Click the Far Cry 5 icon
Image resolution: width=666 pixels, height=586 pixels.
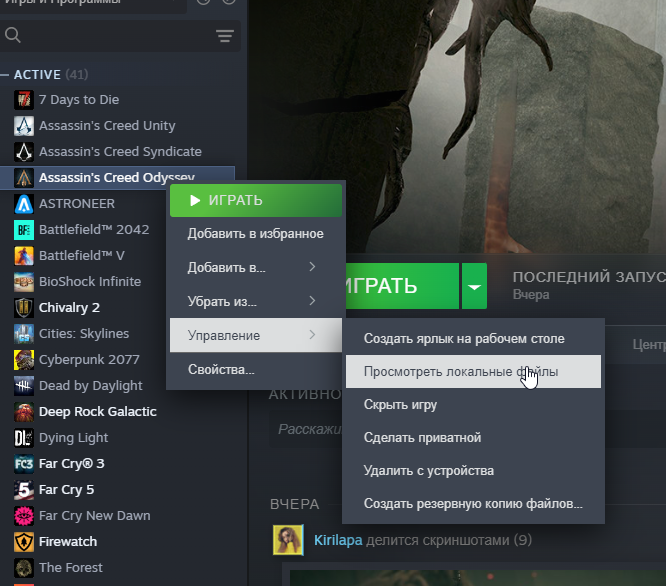(x=24, y=490)
